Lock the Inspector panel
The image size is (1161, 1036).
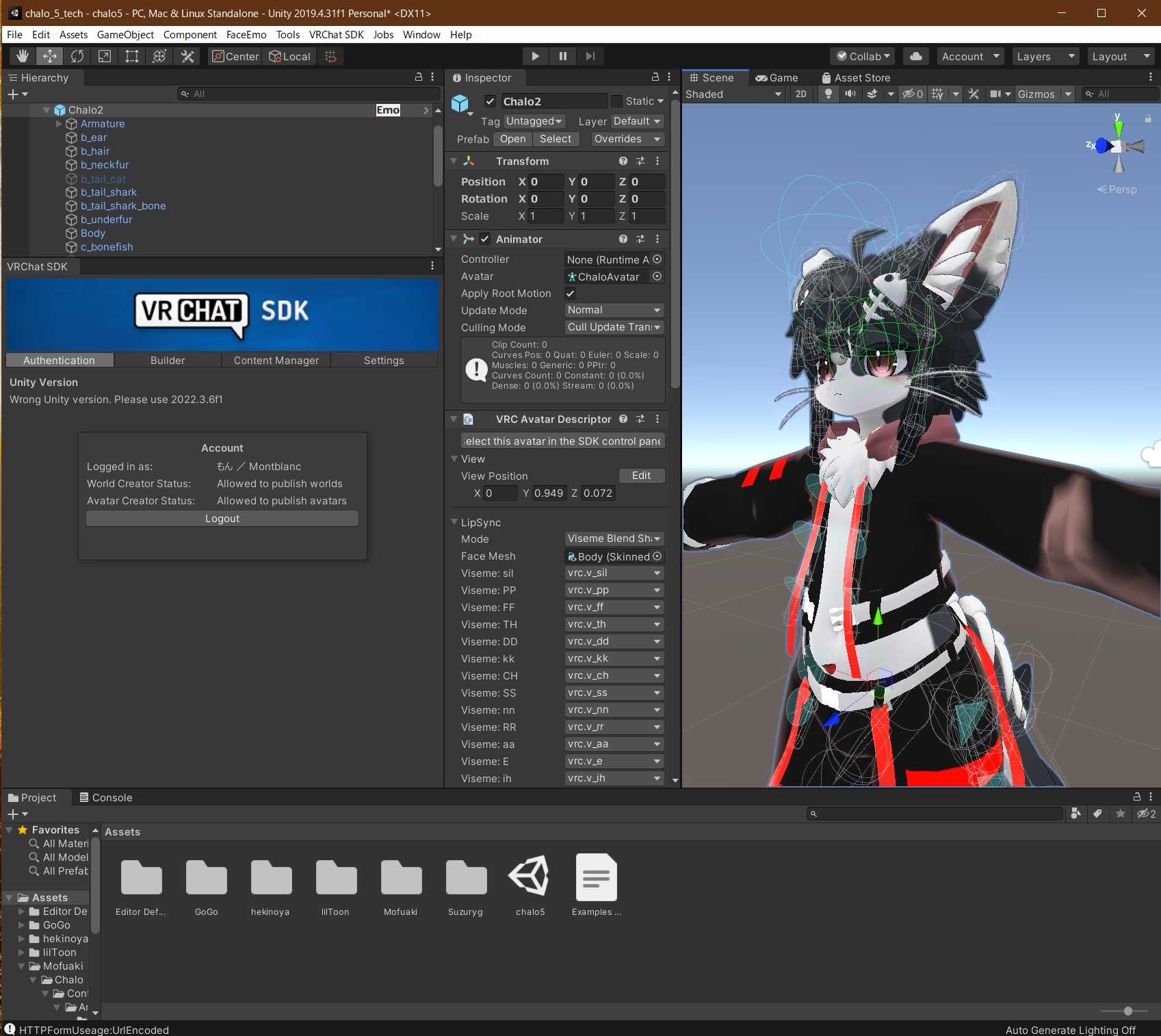coord(655,77)
